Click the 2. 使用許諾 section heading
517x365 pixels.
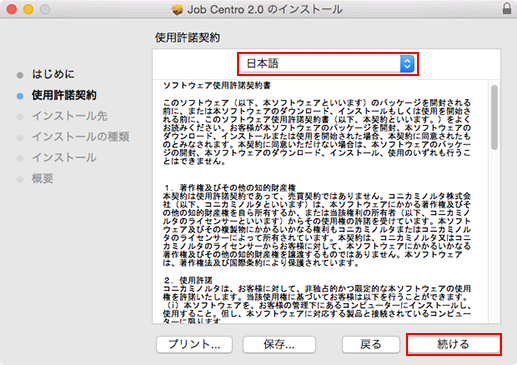pos(188,280)
